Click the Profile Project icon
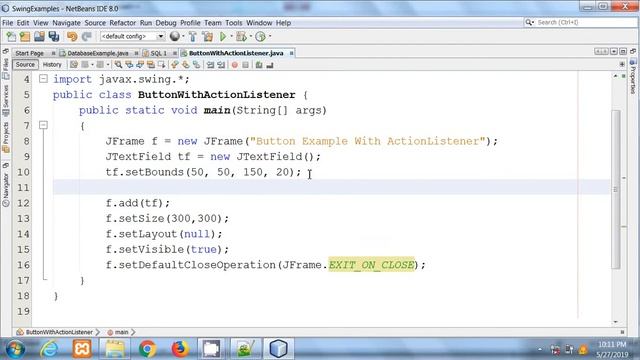The image size is (640, 360). point(260,36)
